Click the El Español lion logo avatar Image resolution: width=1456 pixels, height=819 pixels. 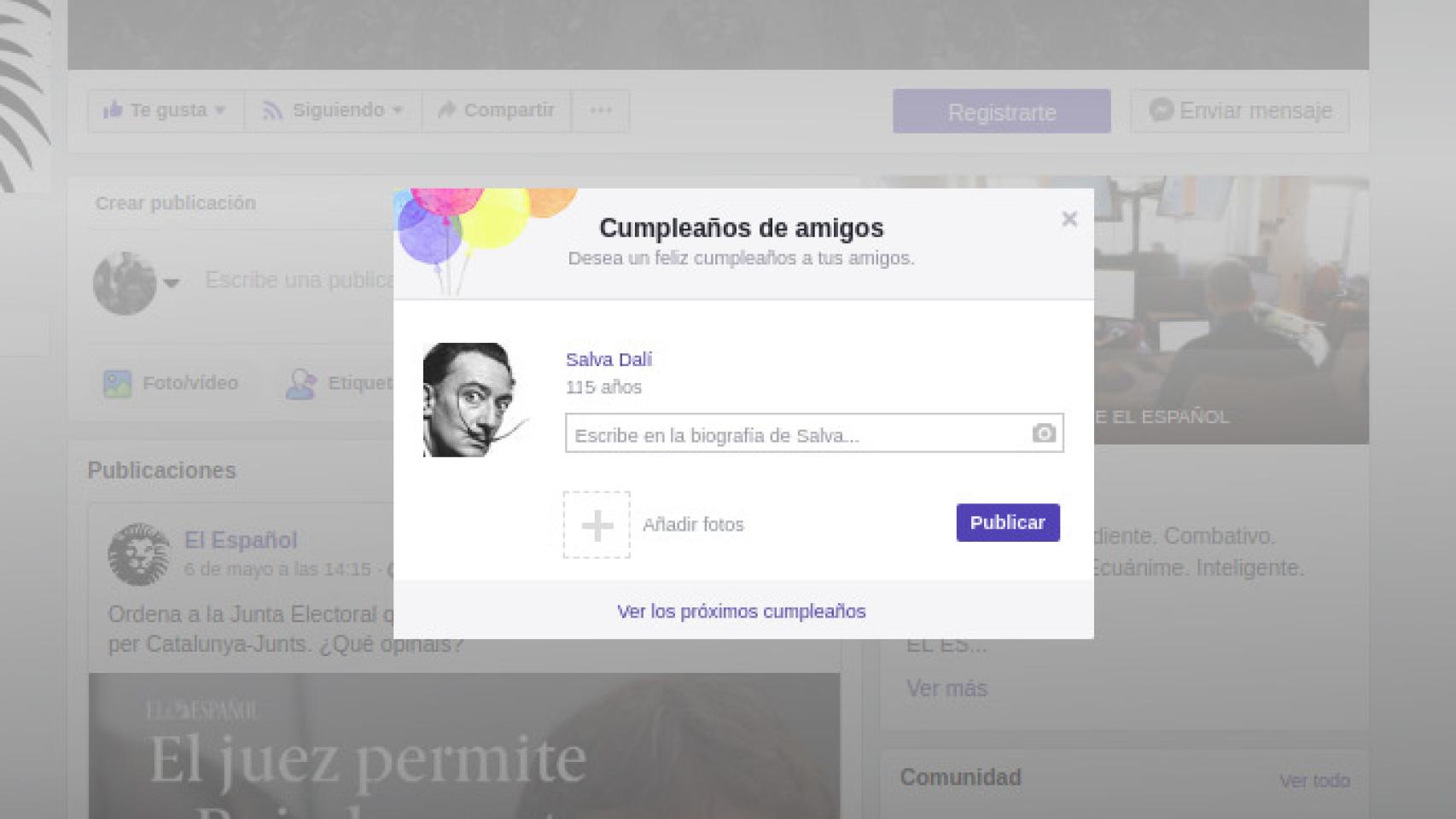click(x=138, y=555)
